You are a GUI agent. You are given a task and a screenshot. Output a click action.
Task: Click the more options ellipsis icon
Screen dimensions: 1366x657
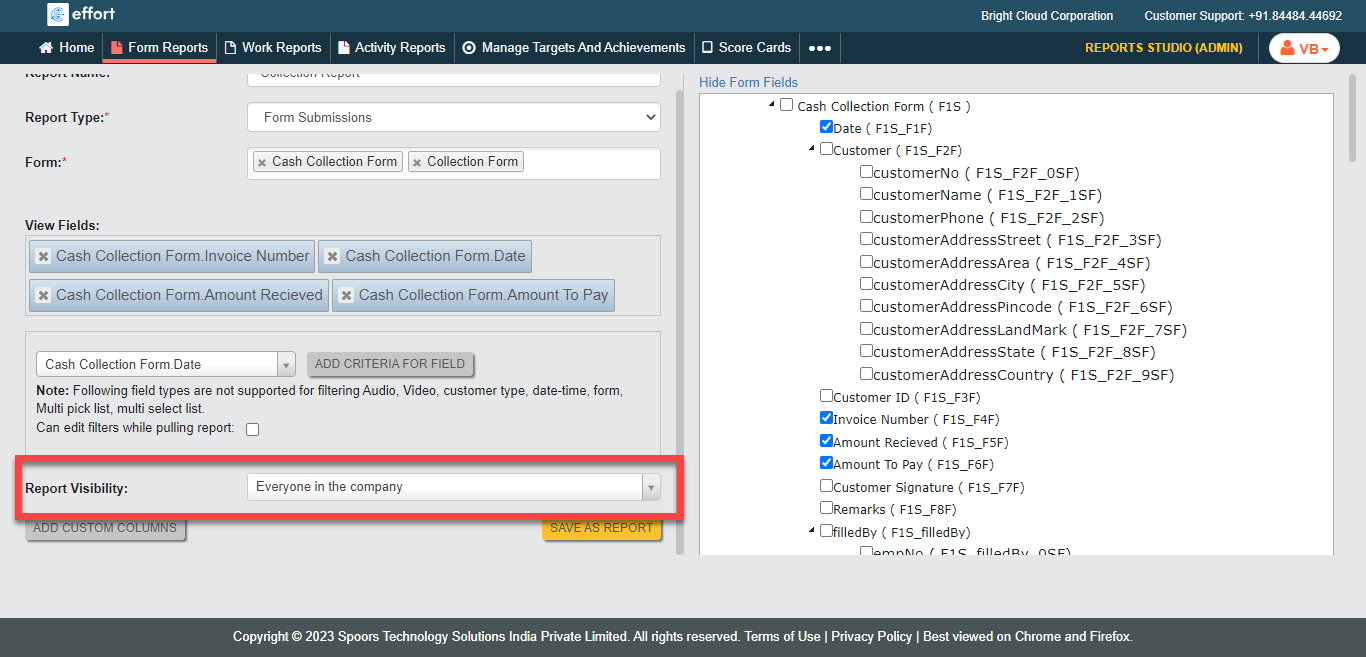819,48
